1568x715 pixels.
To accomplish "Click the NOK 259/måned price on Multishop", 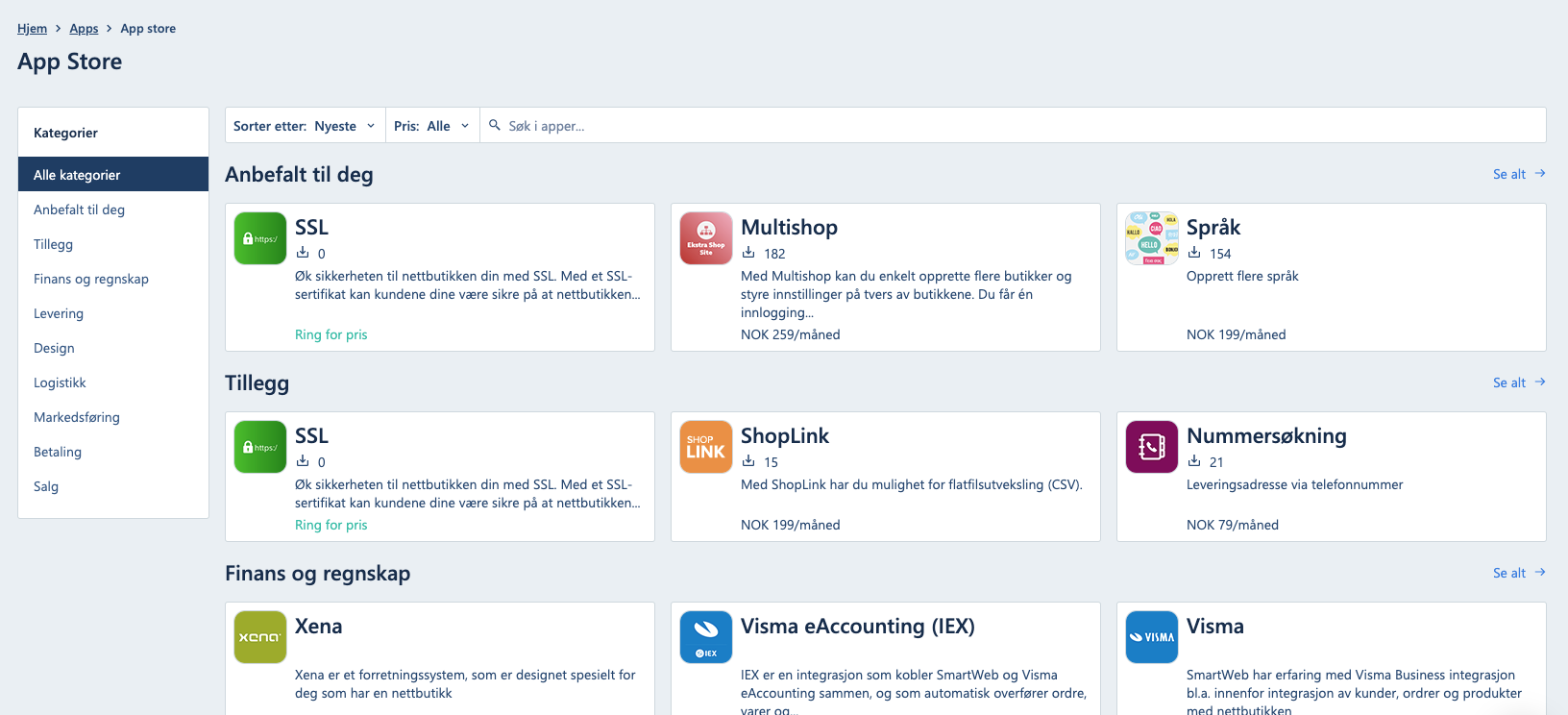I will tap(790, 334).
